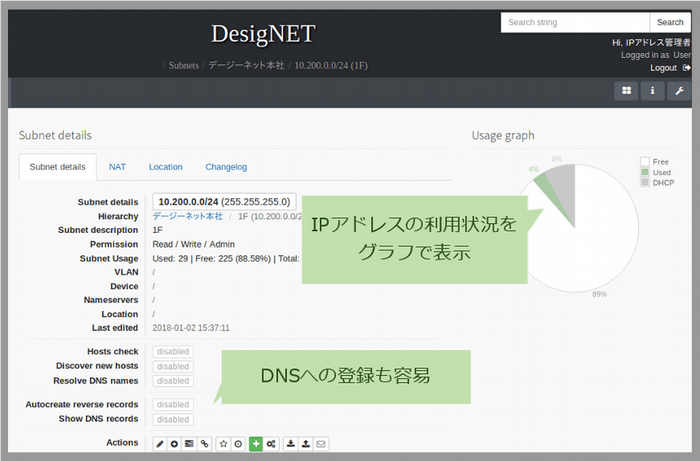
Task: Open the grid dashboard icon in toolbar
Action: (626, 91)
